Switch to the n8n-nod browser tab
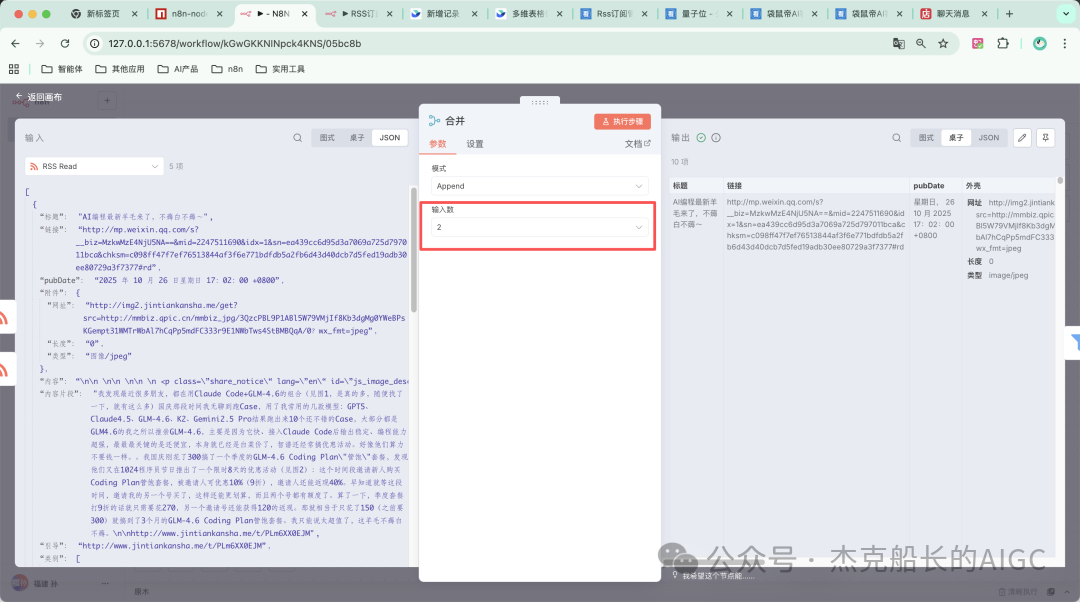 189,14
